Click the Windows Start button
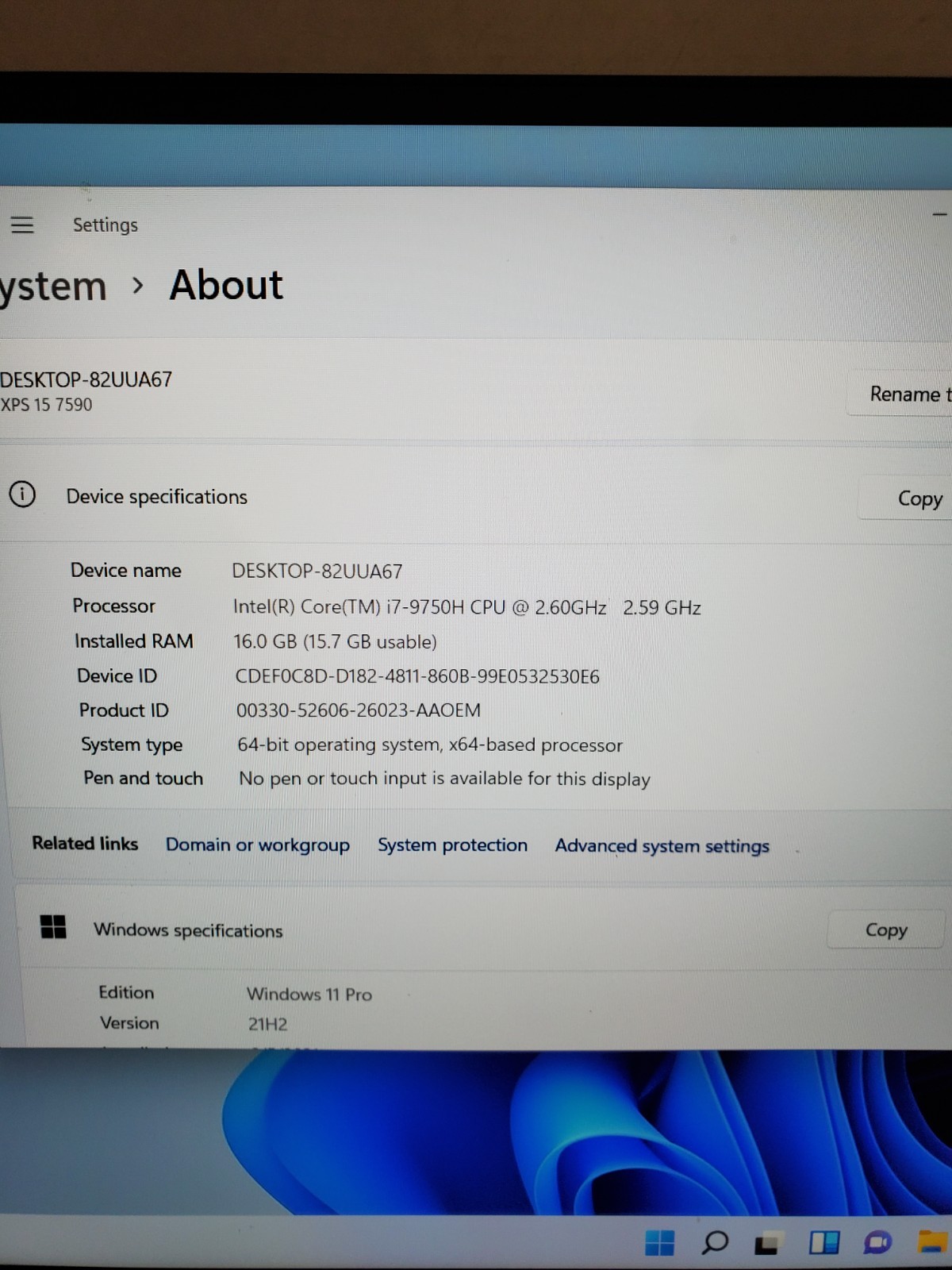The image size is (952, 1270). tap(659, 1242)
